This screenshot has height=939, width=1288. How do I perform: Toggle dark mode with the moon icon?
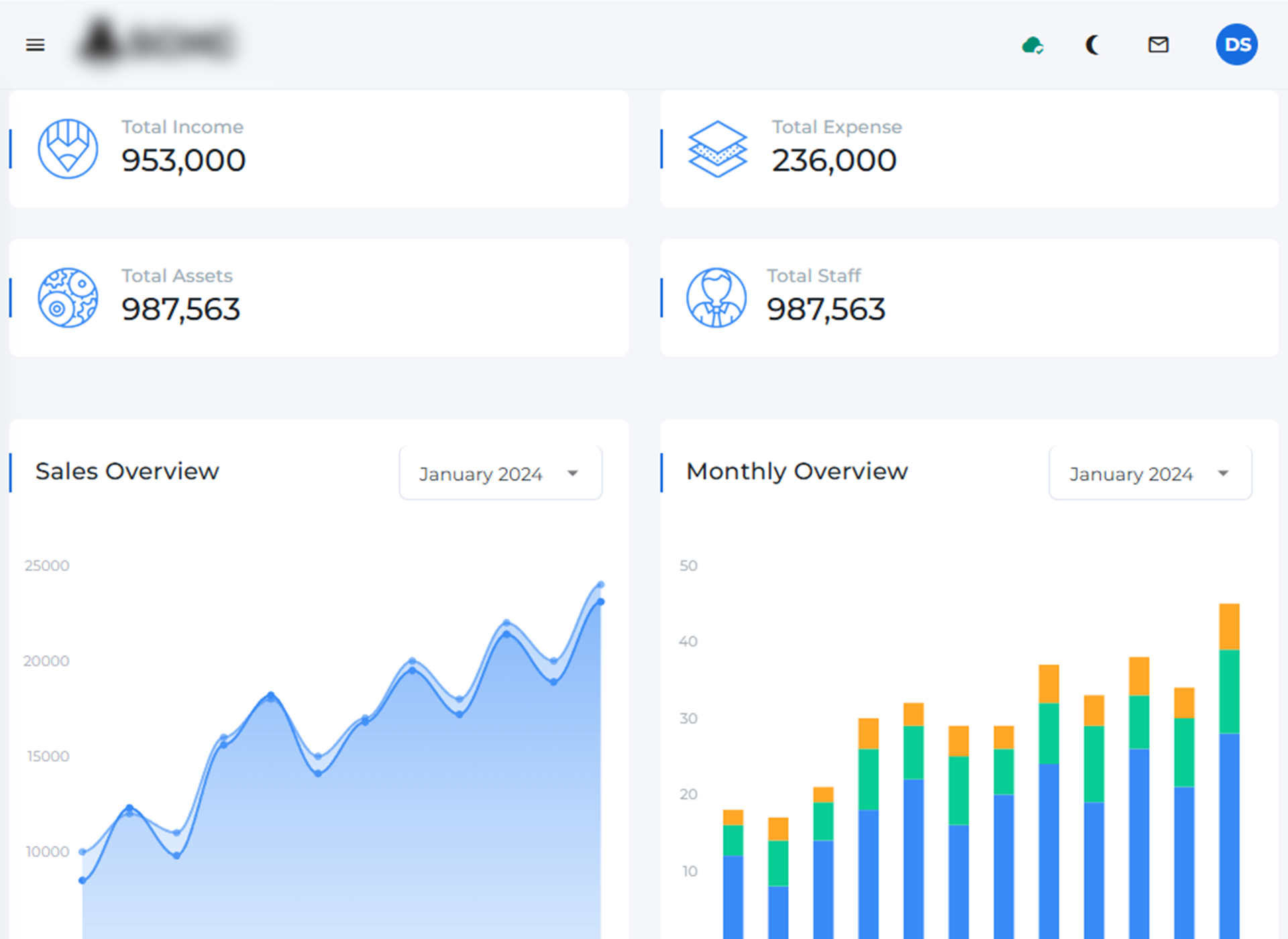(1092, 44)
